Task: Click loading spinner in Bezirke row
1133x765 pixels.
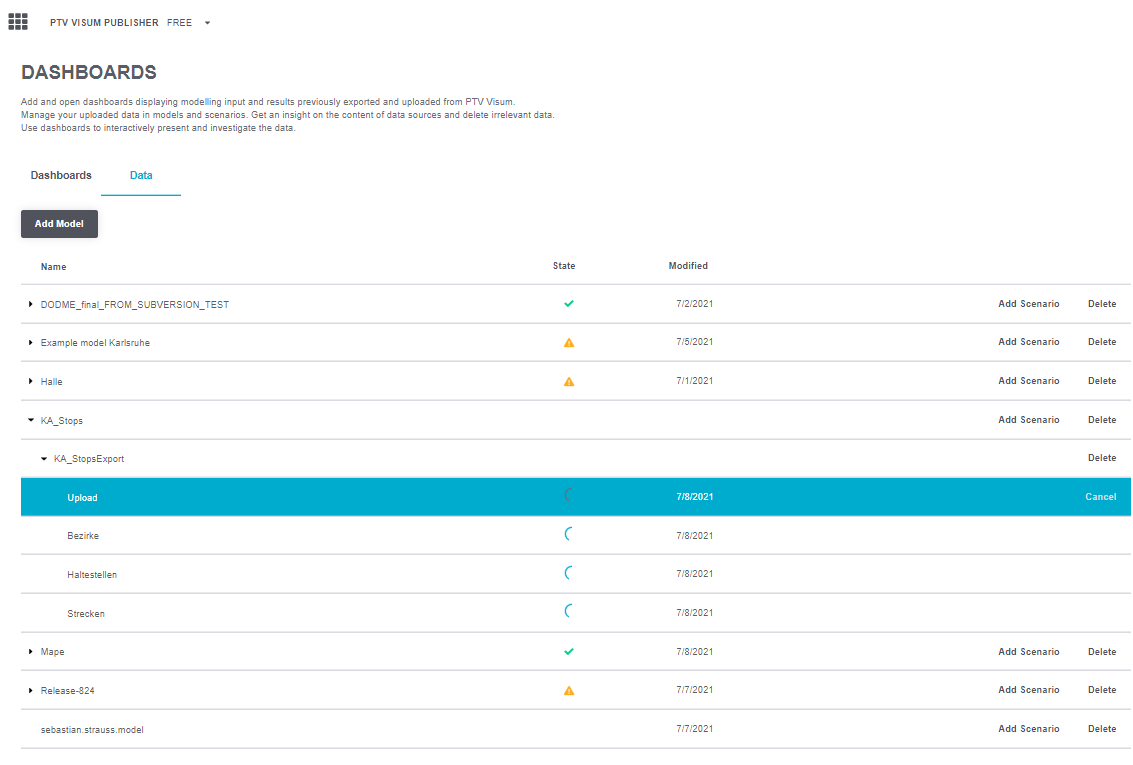Action: point(569,535)
